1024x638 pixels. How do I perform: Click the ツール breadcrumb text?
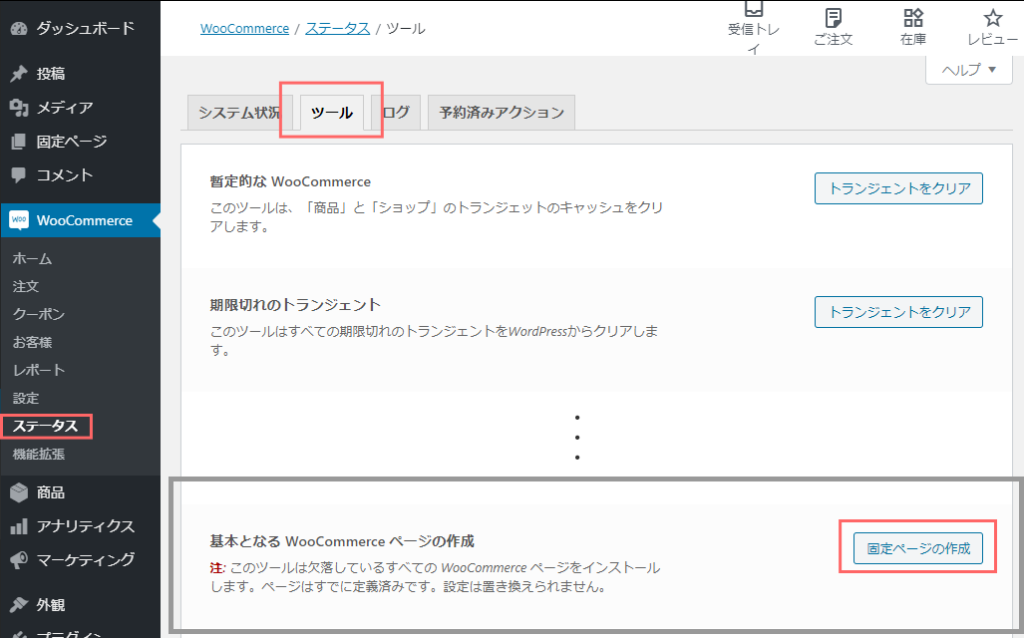pyautogui.click(x=406, y=29)
